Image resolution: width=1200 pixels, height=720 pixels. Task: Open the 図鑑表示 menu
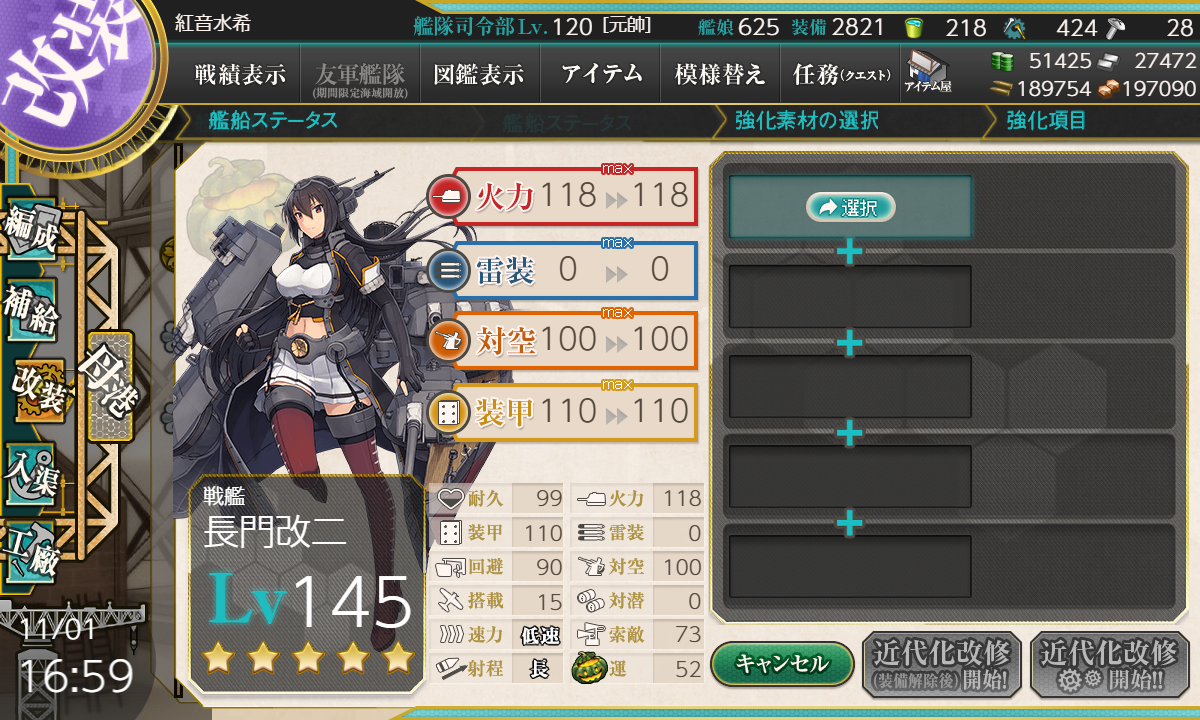pos(479,75)
